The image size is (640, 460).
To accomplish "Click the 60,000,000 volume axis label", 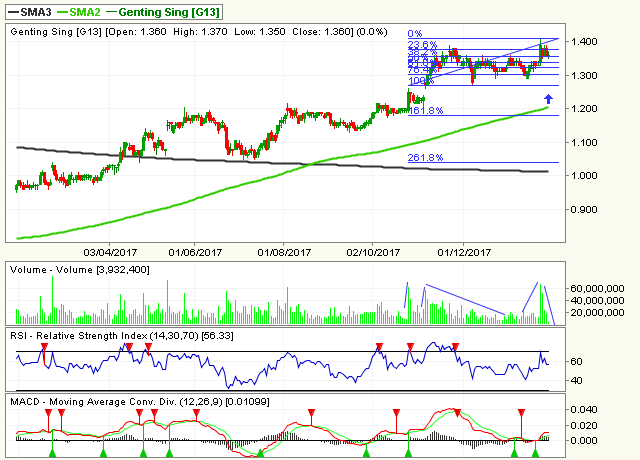I will [x=597, y=289].
